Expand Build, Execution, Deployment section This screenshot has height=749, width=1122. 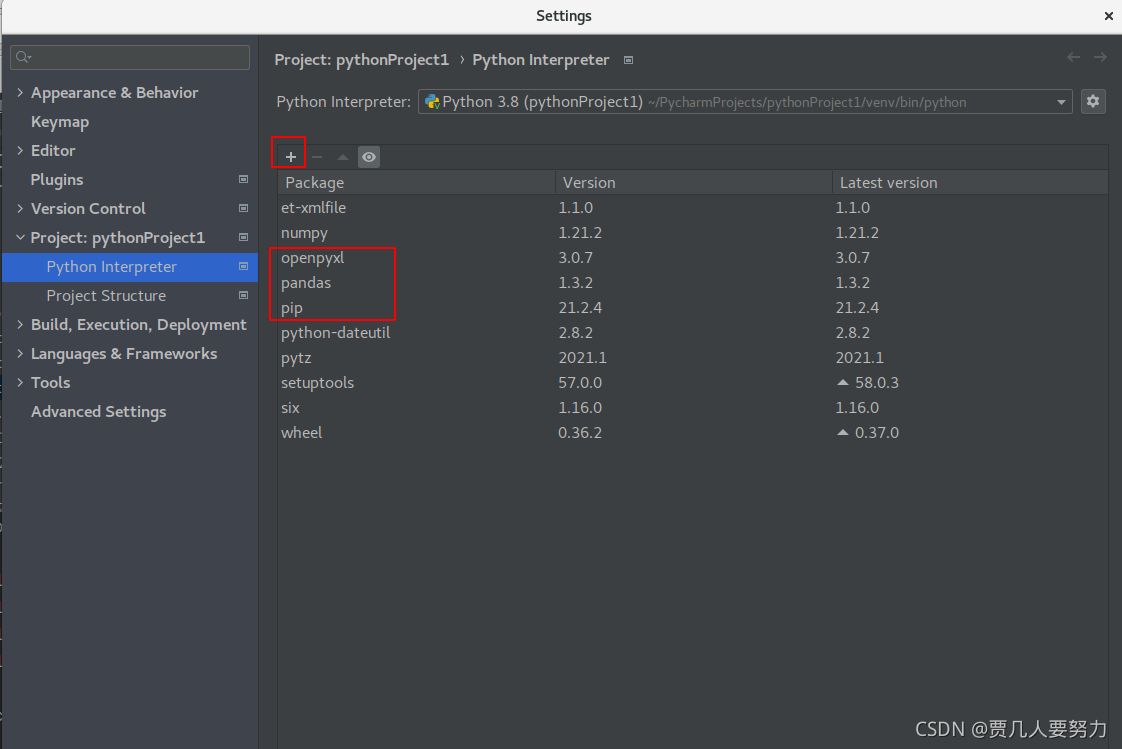20,325
